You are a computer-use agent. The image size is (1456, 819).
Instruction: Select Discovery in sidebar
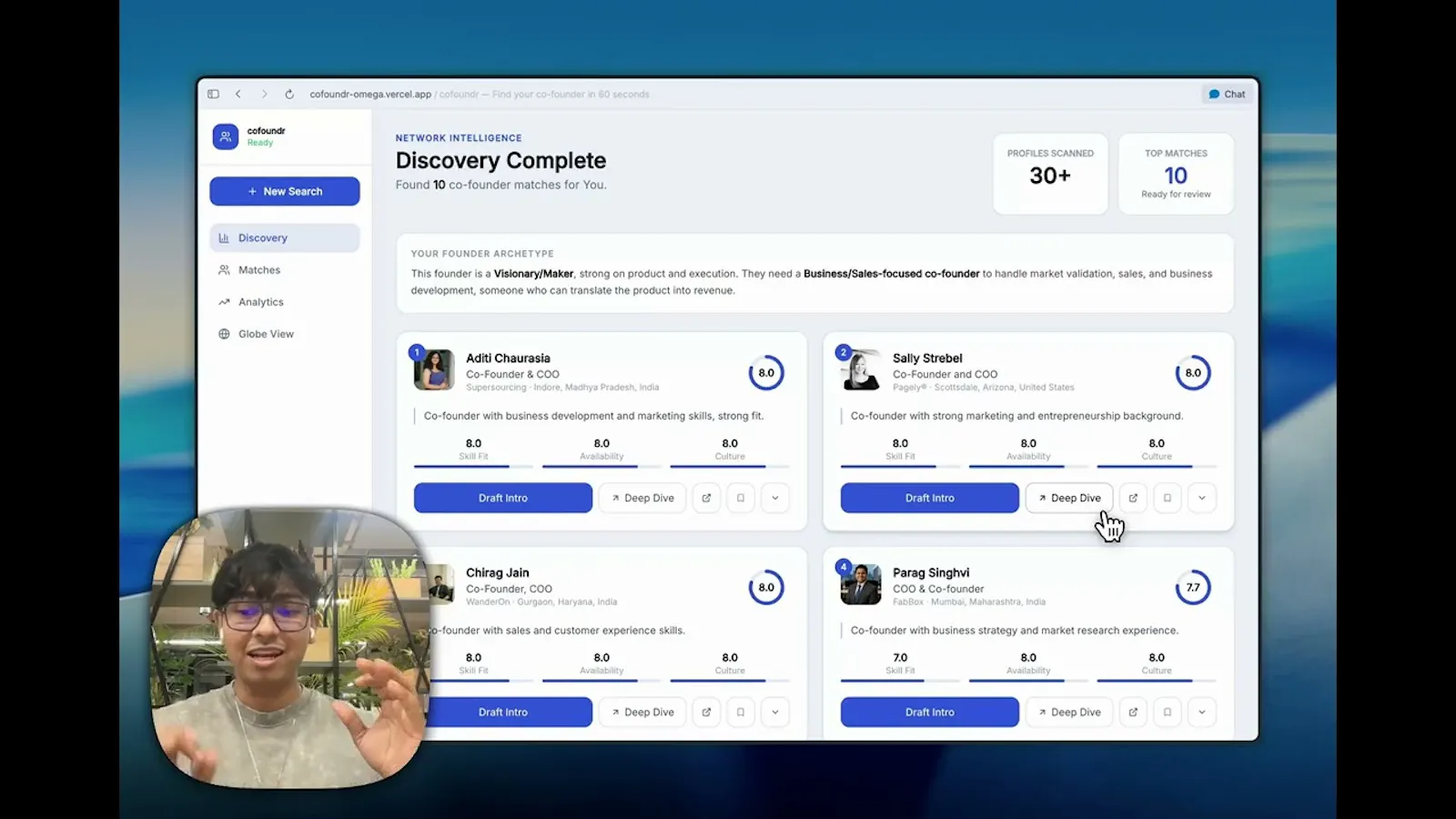pyautogui.click(x=285, y=238)
